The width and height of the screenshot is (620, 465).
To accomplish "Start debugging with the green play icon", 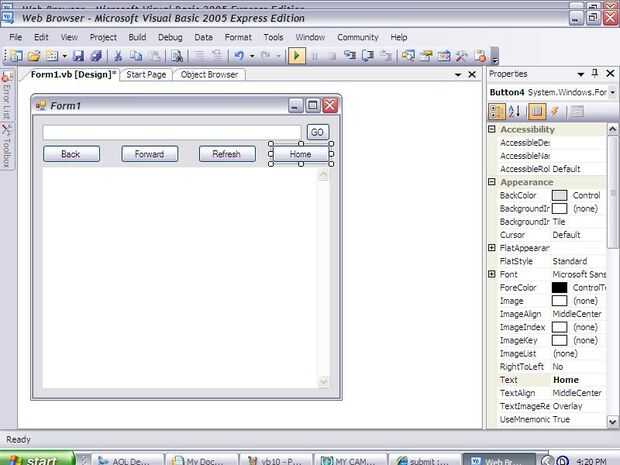I will coord(297,56).
